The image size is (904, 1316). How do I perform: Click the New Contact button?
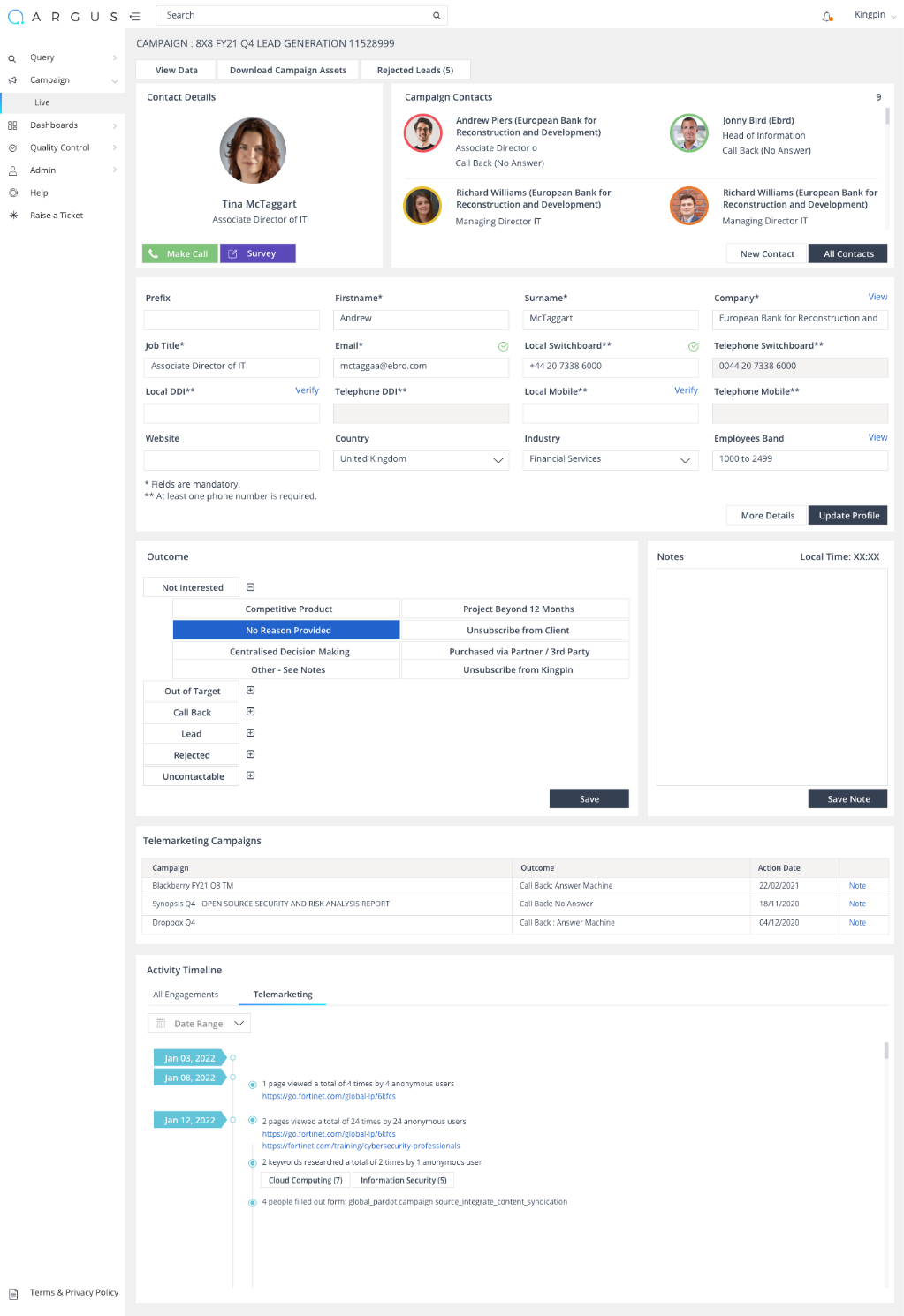pyautogui.click(x=767, y=254)
